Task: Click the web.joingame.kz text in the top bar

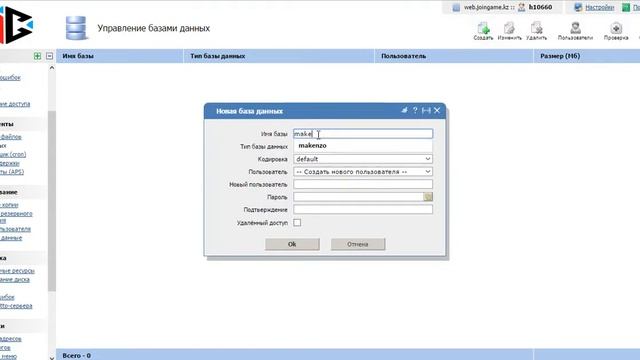Action: tap(486, 7)
